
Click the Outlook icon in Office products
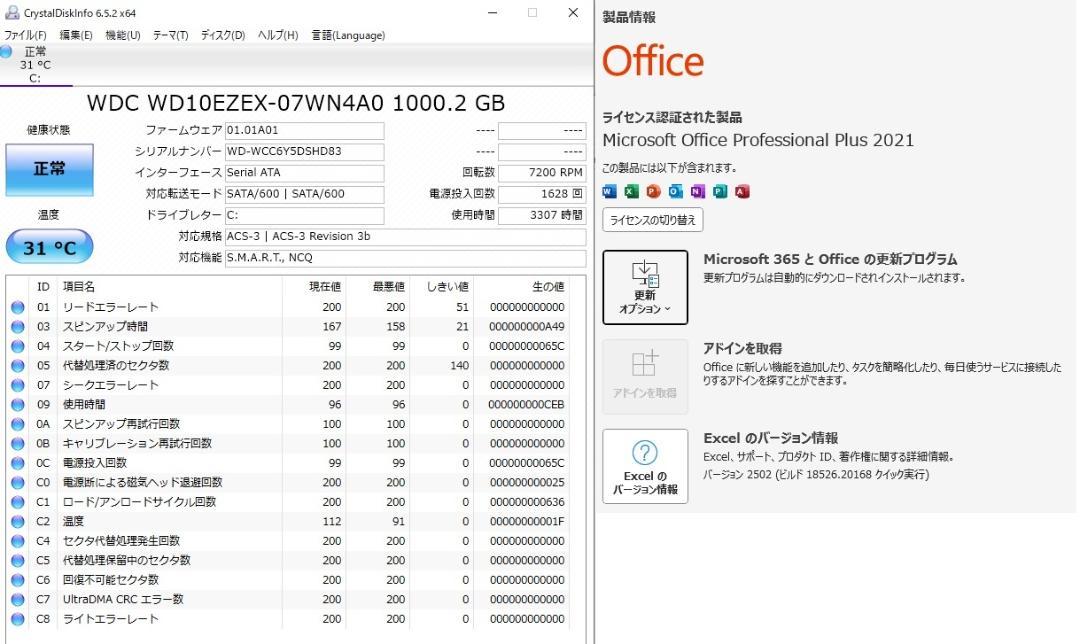[x=676, y=192]
